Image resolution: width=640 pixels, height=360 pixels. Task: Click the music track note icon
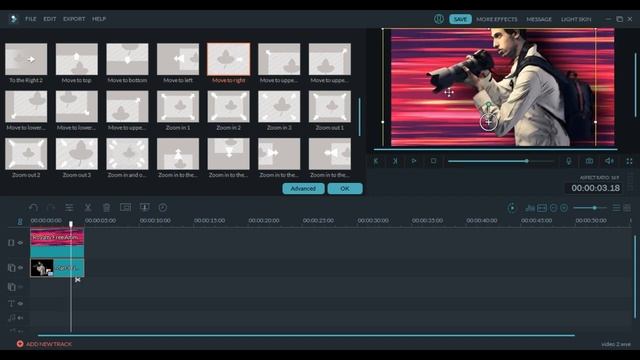[11, 318]
